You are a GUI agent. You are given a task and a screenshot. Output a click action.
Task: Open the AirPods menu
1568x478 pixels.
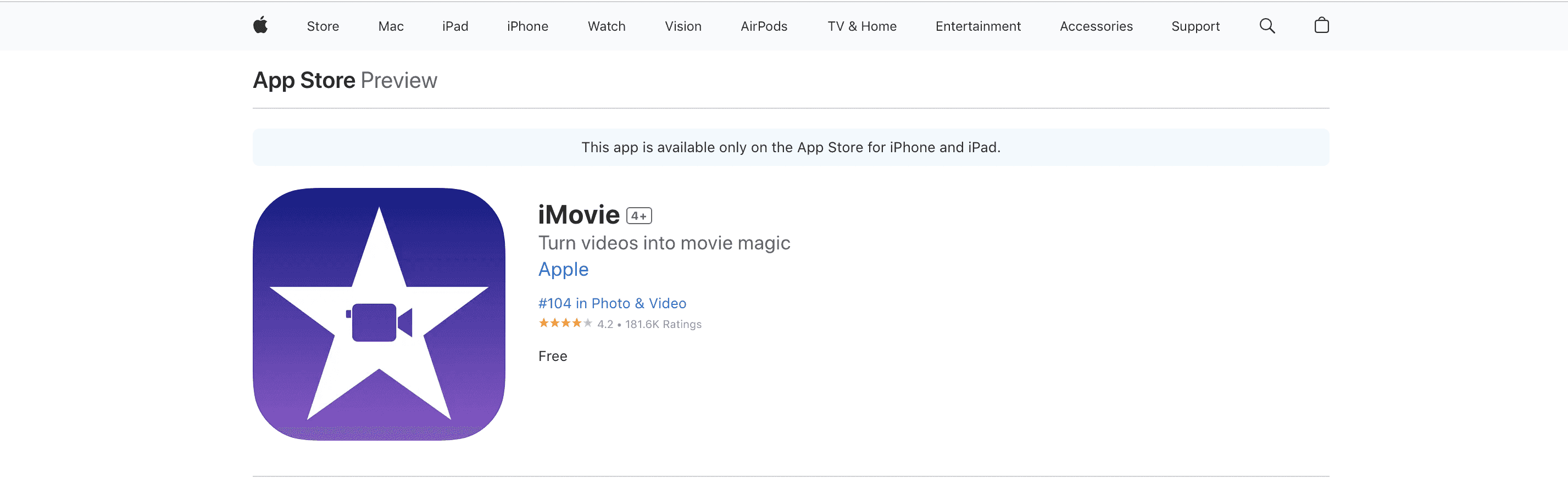pyautogui.click(x=764, y=26)
